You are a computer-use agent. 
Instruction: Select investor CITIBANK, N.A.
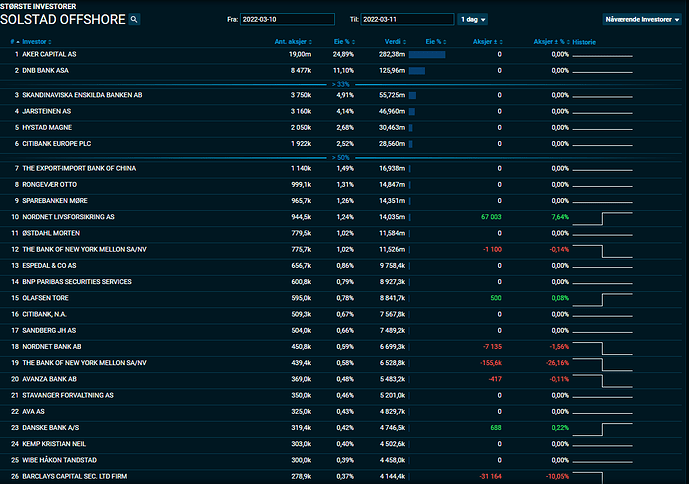point(44,314)
